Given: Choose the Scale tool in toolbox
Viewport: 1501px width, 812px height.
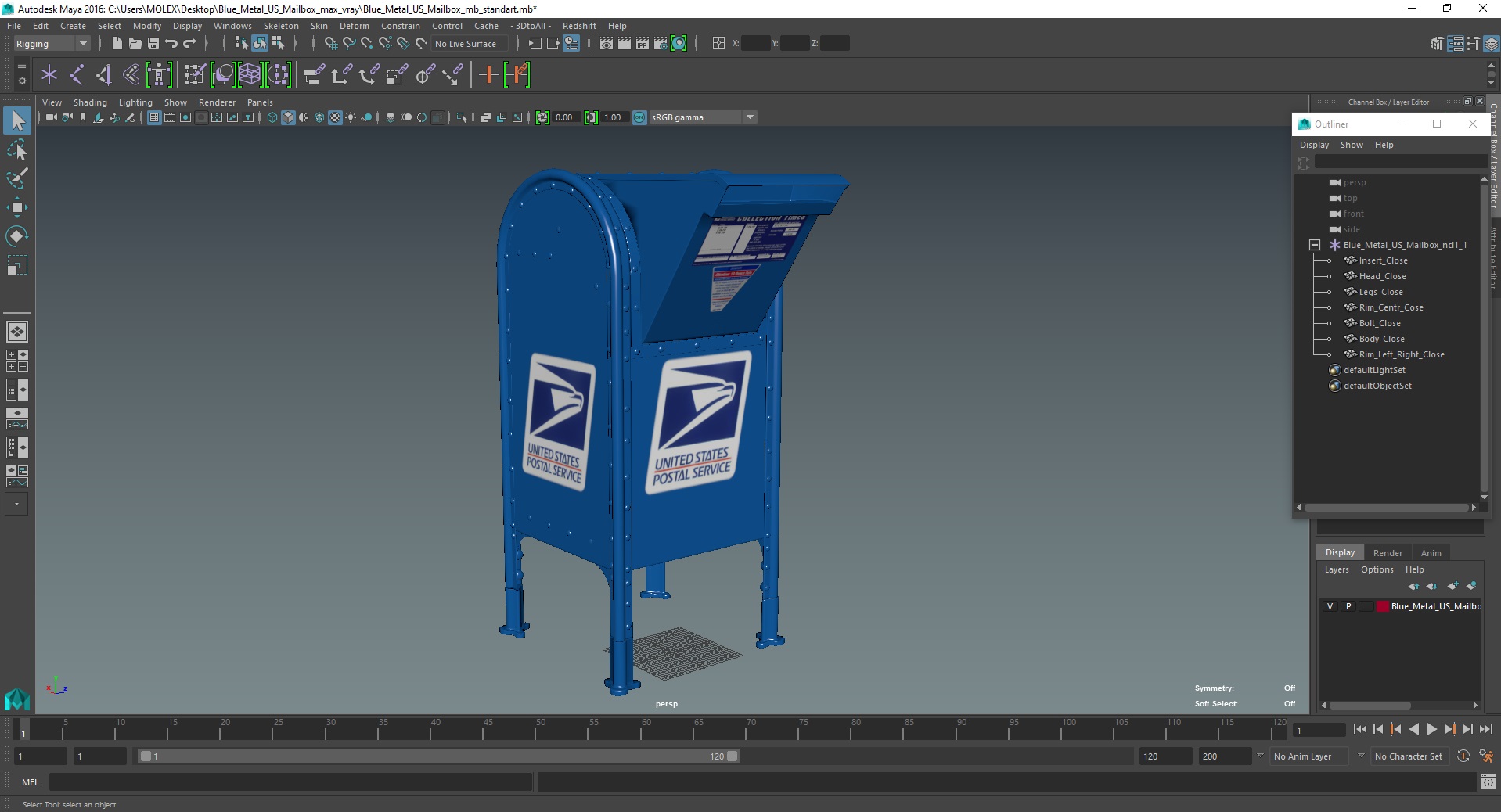Looking at the screenshot, I should point(17,265).
